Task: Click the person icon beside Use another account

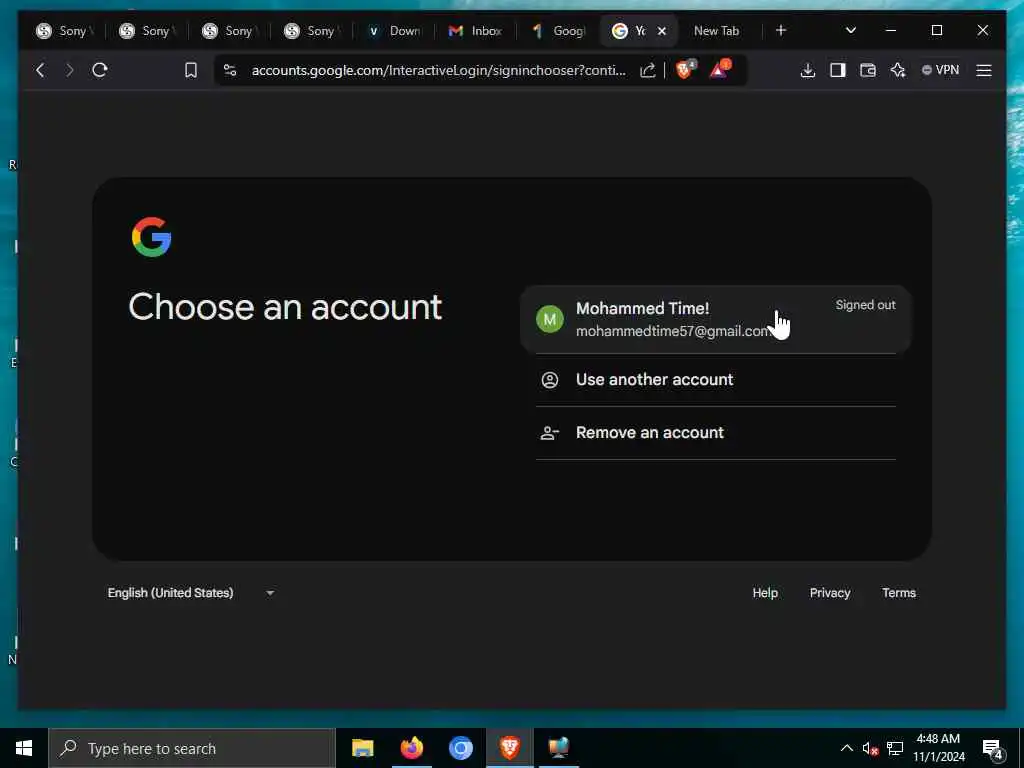Action: click(550, 379)
